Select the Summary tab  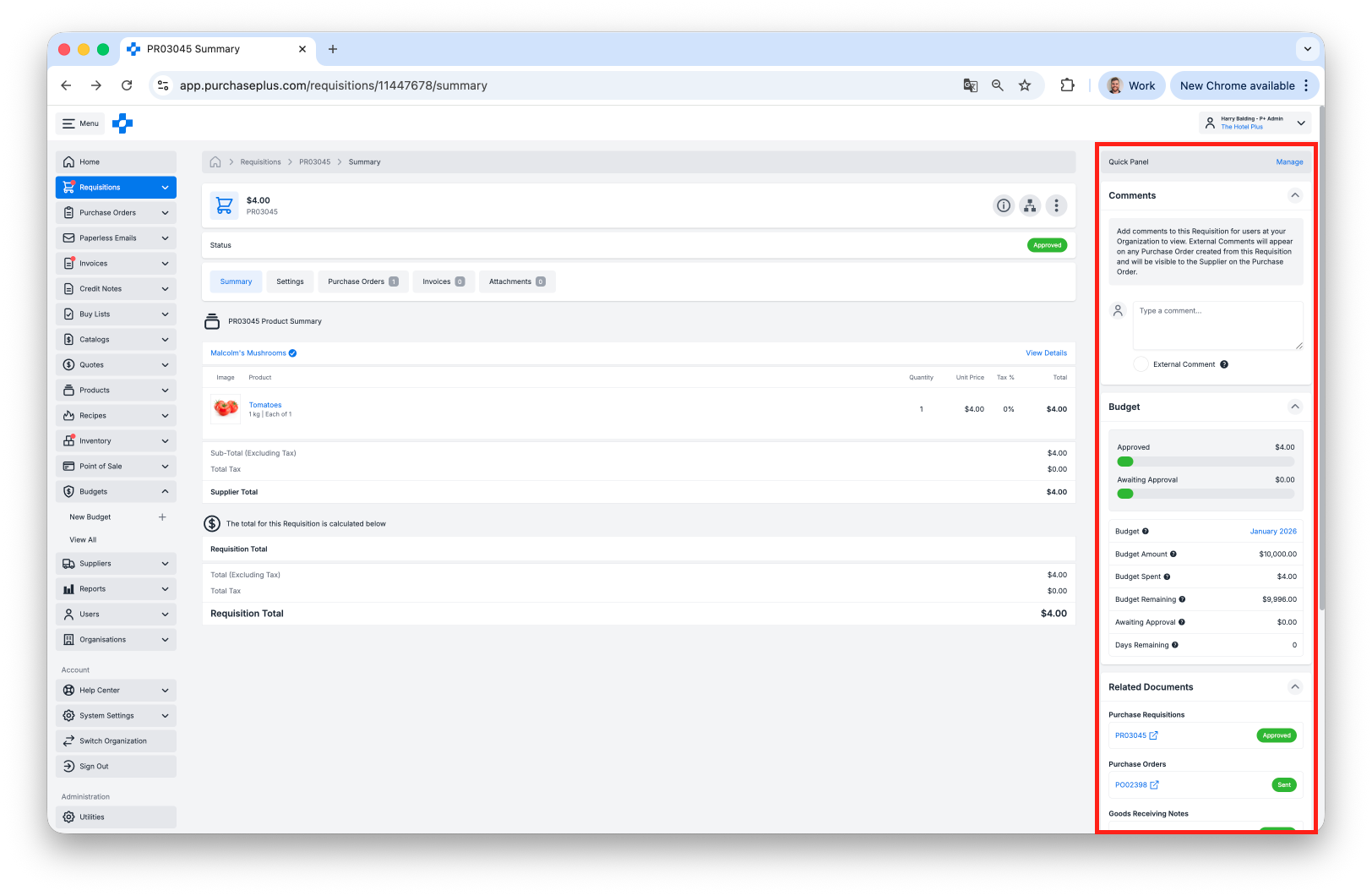pyautogui.click(x=237, y=281)
